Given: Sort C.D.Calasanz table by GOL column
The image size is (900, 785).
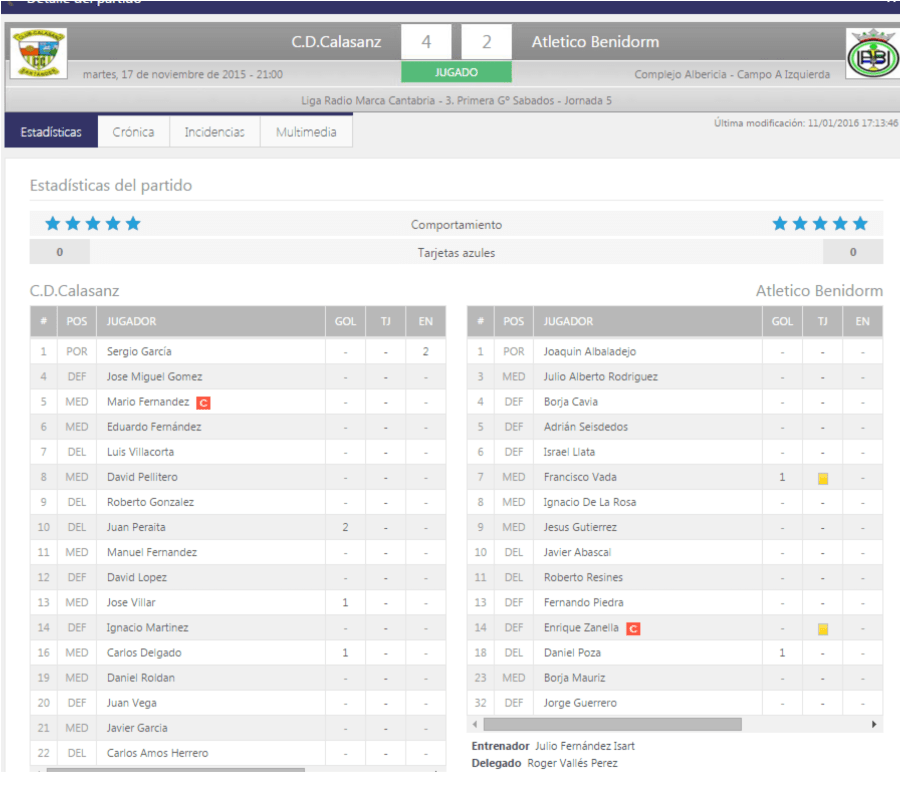Looking at the screenshot, I should tap(345, 322).
